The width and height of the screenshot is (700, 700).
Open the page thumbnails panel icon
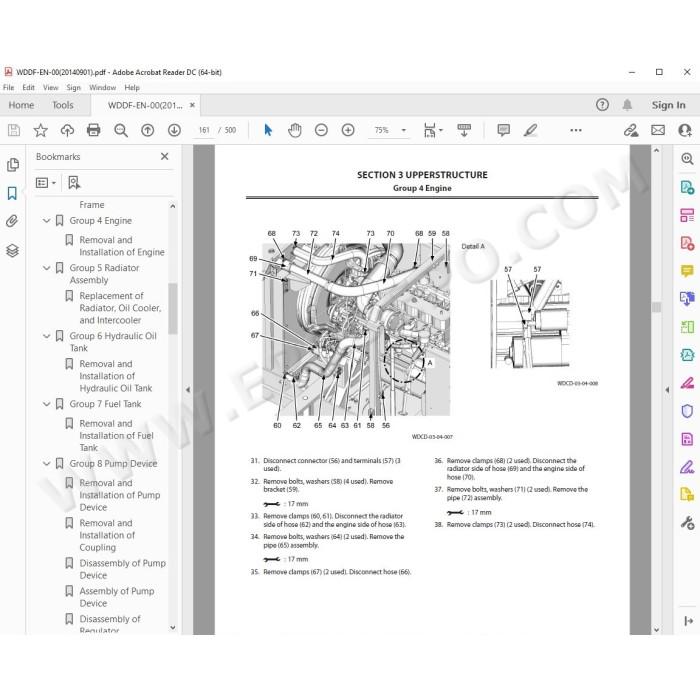tap(12, 165)
